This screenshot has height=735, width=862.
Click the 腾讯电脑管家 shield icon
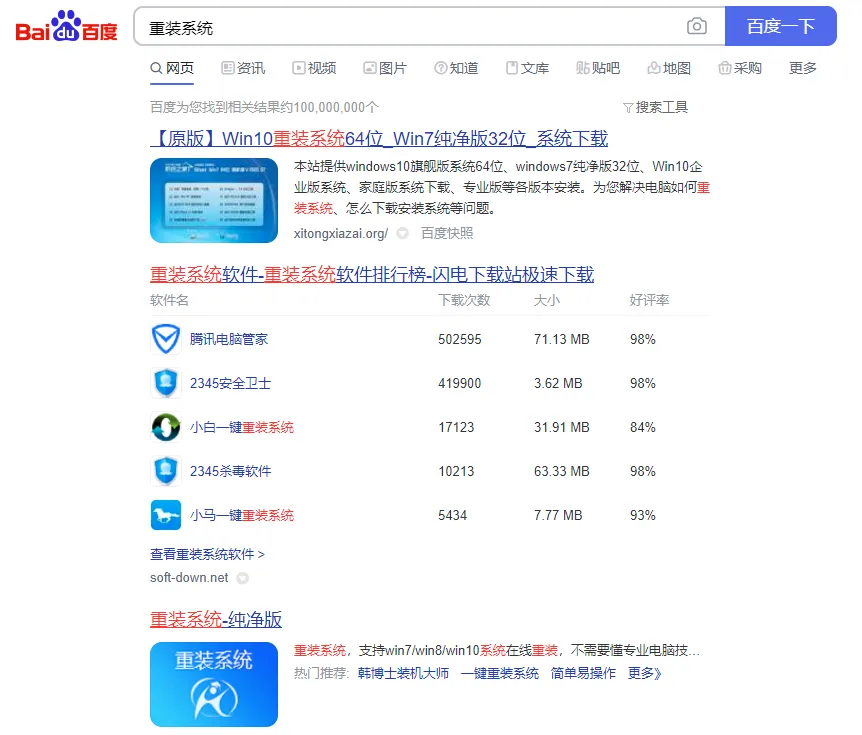point(165,339)
